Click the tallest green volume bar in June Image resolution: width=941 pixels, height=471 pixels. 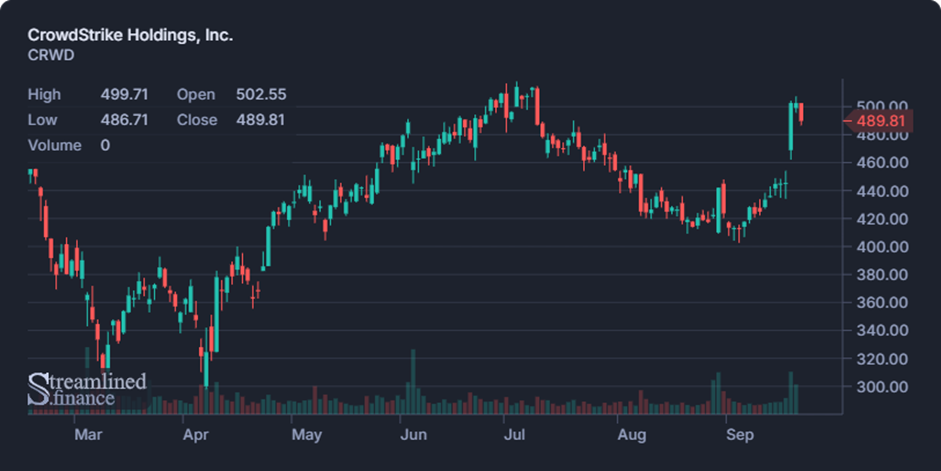click(413, 381)
